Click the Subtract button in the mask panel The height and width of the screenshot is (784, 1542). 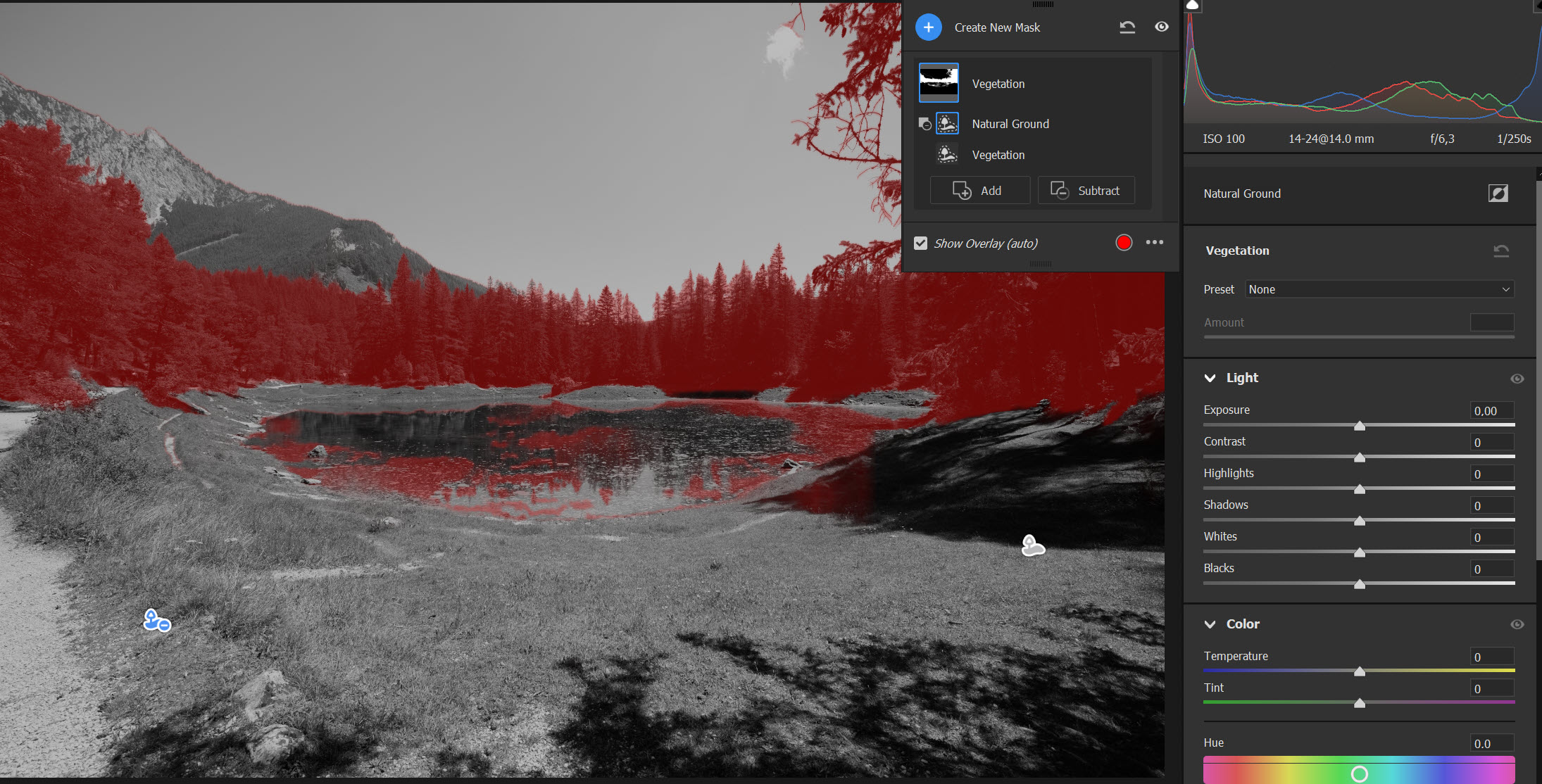(1086, 190)
